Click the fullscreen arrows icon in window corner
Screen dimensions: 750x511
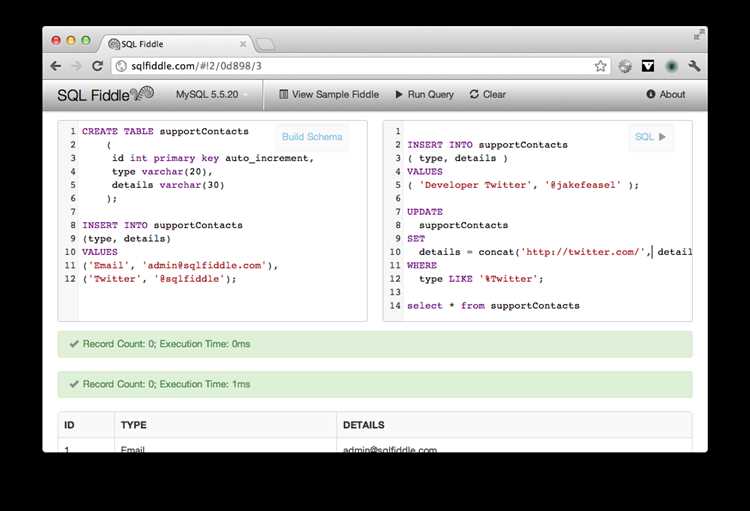(698, 35)
